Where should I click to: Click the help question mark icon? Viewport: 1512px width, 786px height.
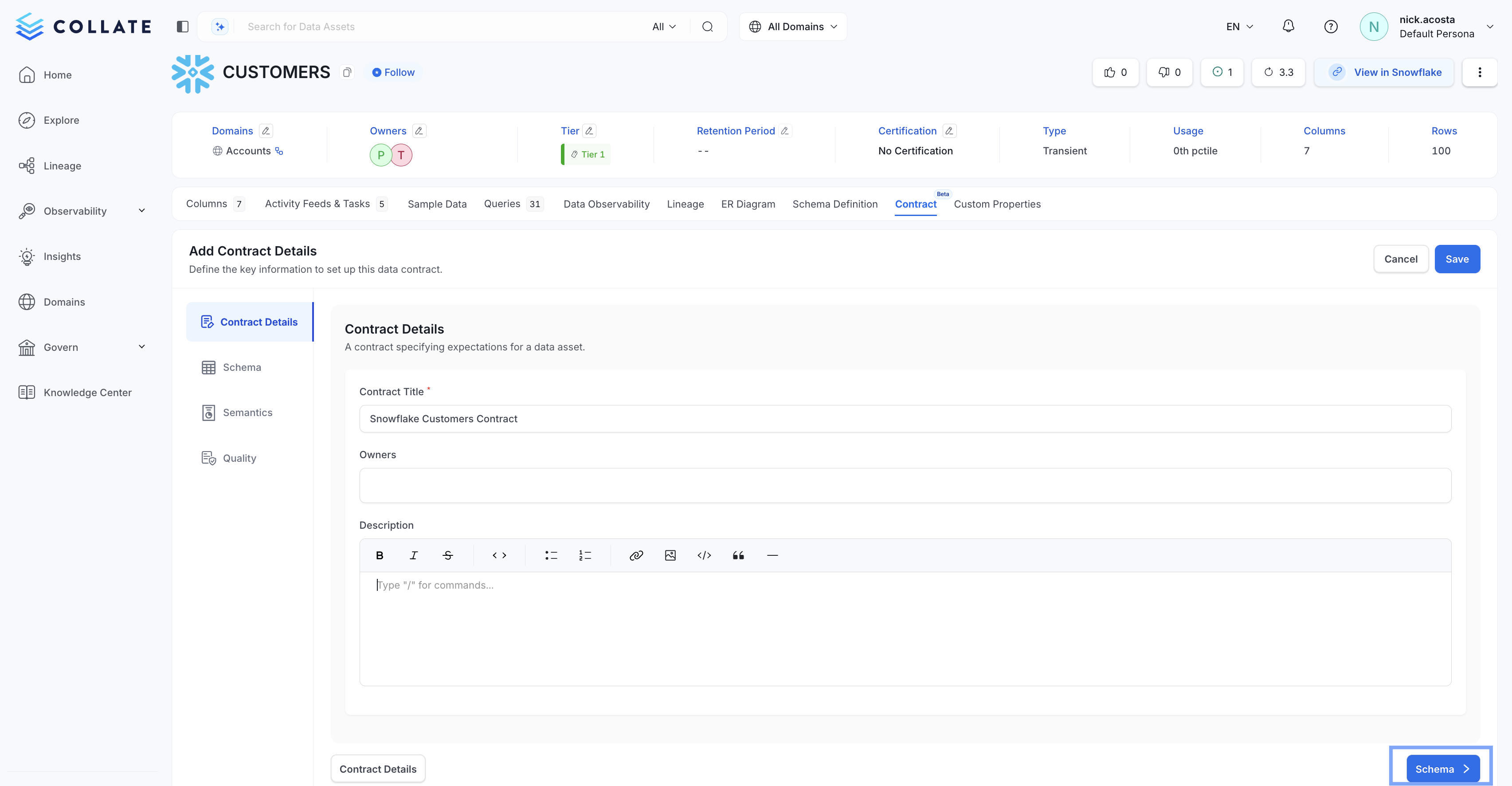[1331, 26]
